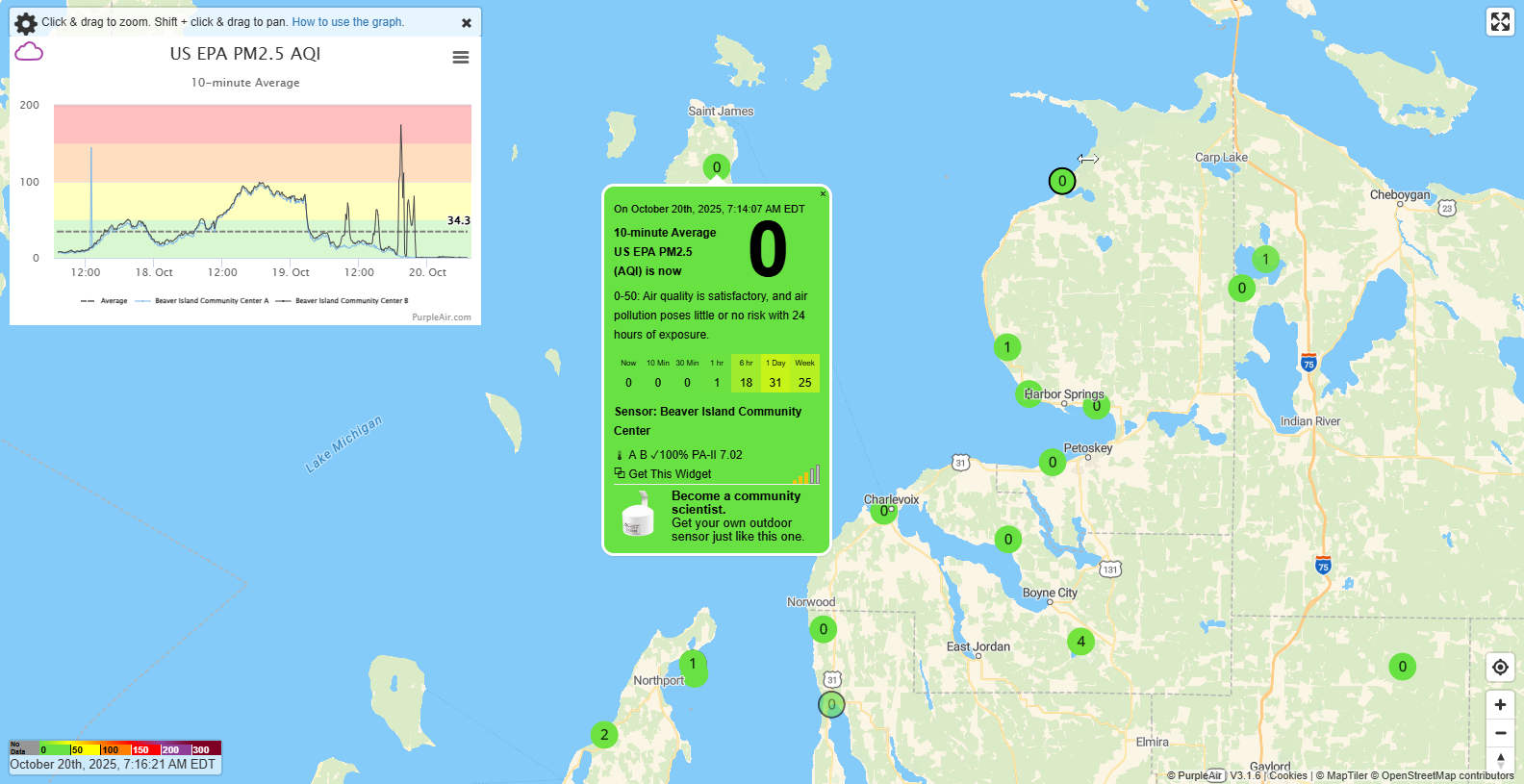Click the purple cloud icon on graph
The image size is (1524, 784).
pos(29,52)
